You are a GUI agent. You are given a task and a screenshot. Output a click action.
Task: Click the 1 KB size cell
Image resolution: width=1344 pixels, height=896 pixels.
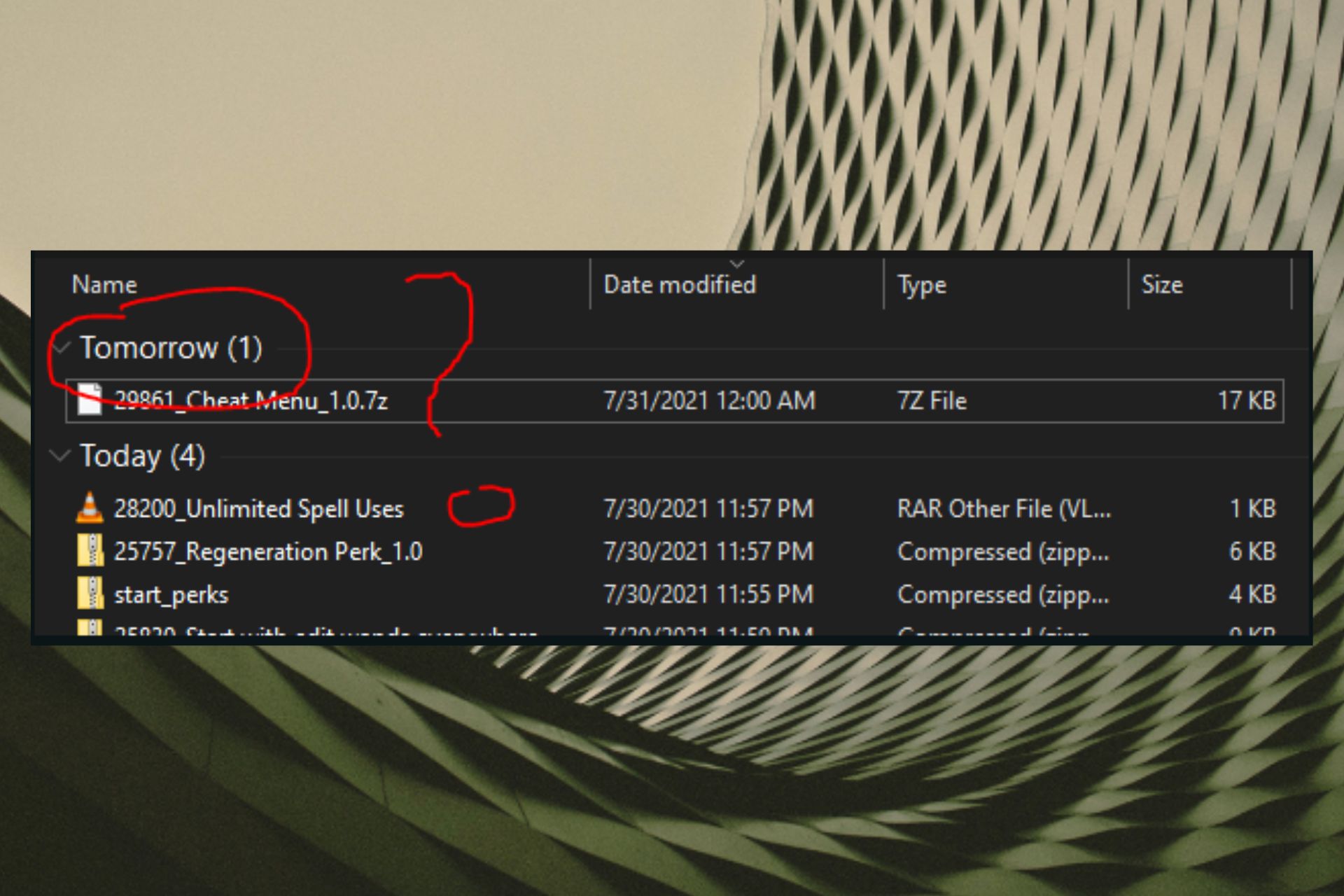coord(1252,508)
